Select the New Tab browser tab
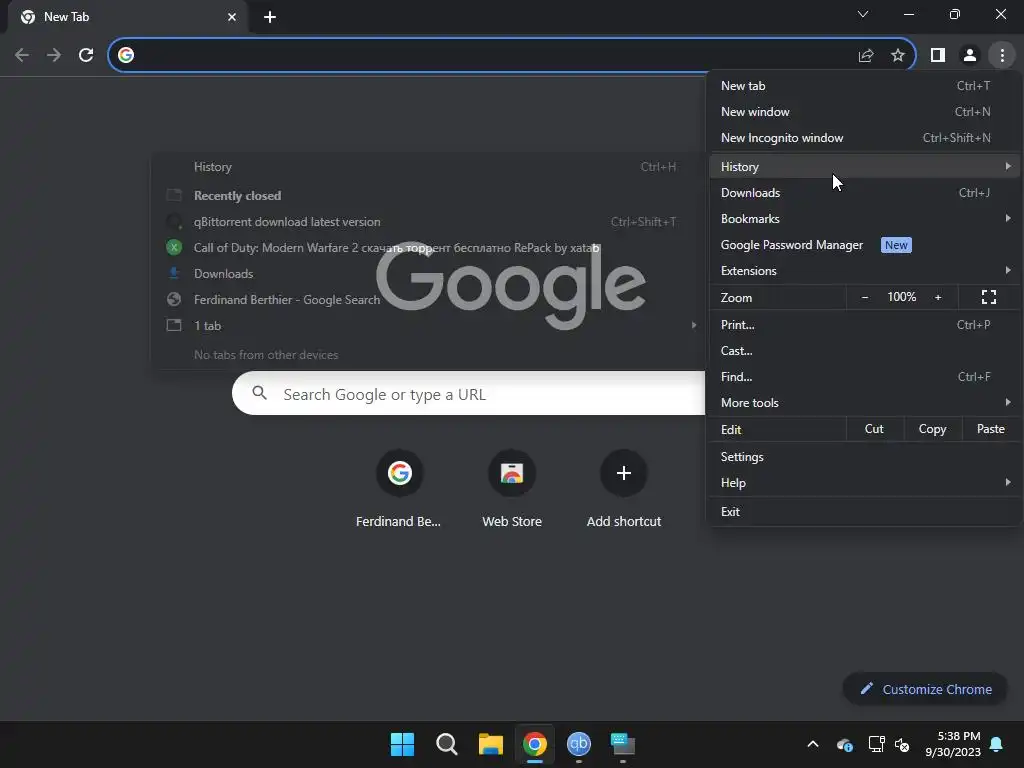1024x768 pixels. [x=128, y=17]
